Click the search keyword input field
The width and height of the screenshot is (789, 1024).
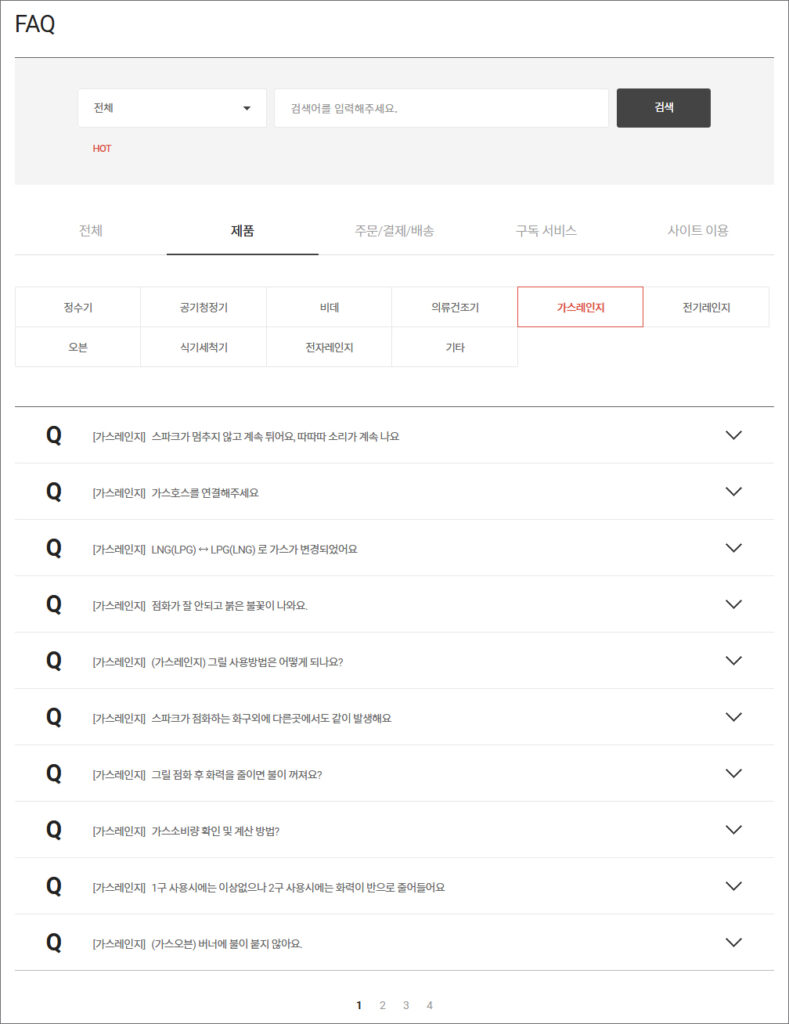[x=441, y=108]
